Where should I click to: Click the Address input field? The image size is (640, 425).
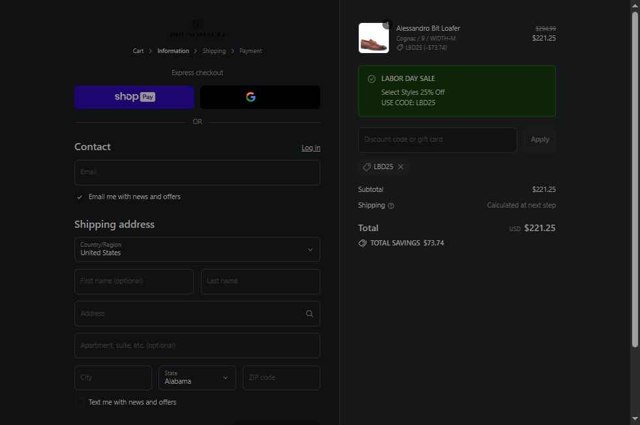coord(197,314)
